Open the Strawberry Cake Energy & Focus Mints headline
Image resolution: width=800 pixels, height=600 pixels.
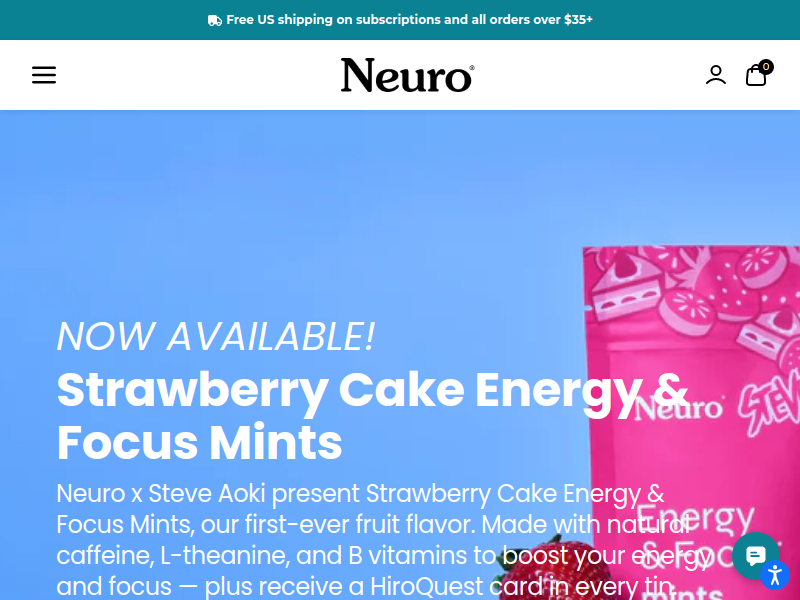[x=372, y=415]
